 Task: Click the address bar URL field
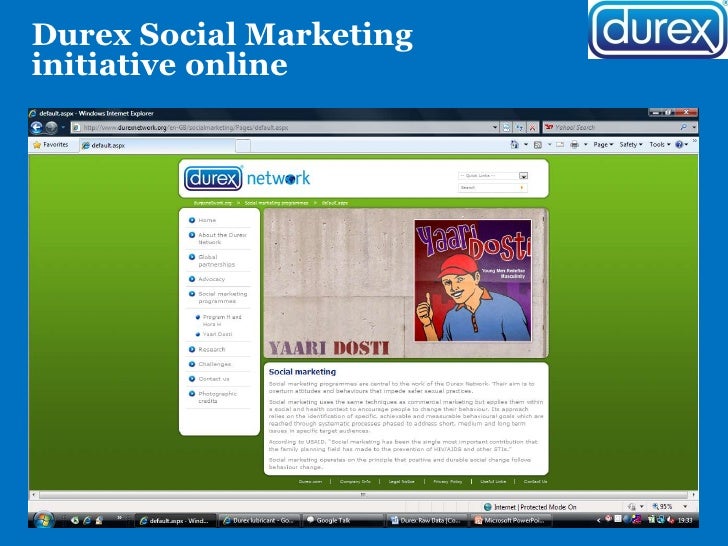pyautogui.click(x=283, y=127)
